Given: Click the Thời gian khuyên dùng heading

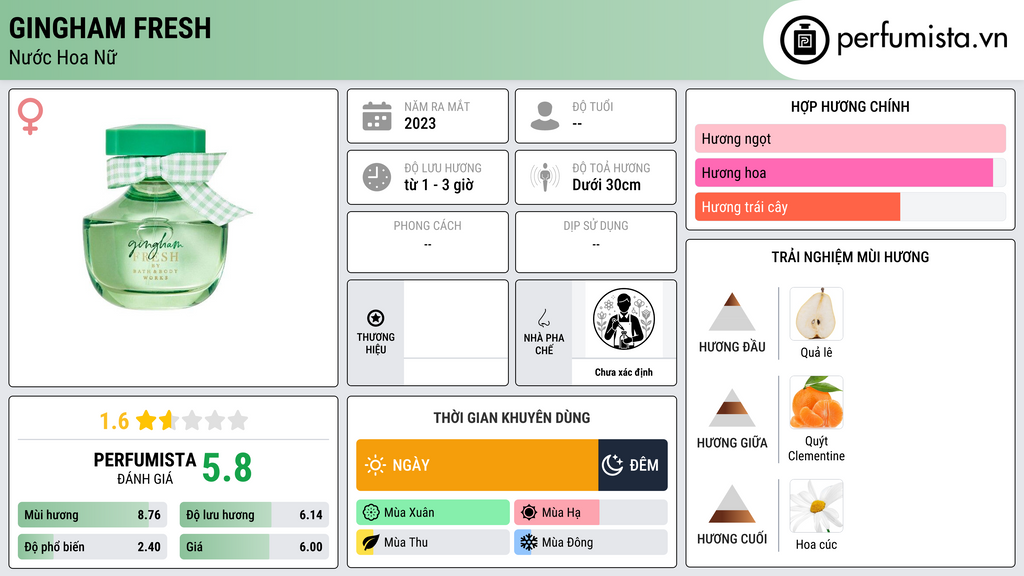Looking at the screenshot, I should click(512, 418).
